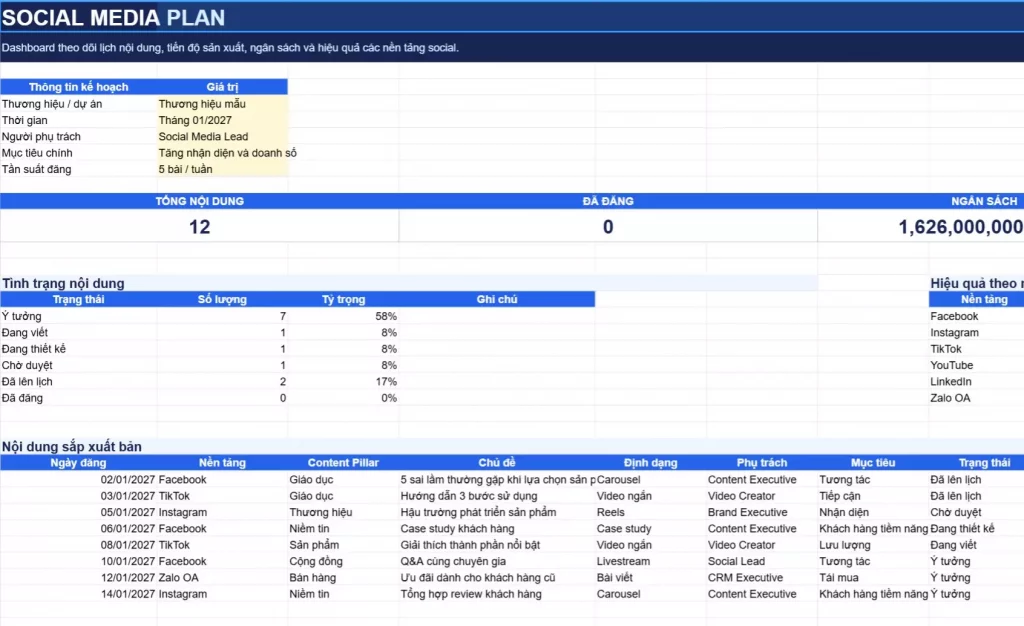Click LinkedIn in the platform list
The height and width of the screenshot is (626, 1024).
pos(951,381)
